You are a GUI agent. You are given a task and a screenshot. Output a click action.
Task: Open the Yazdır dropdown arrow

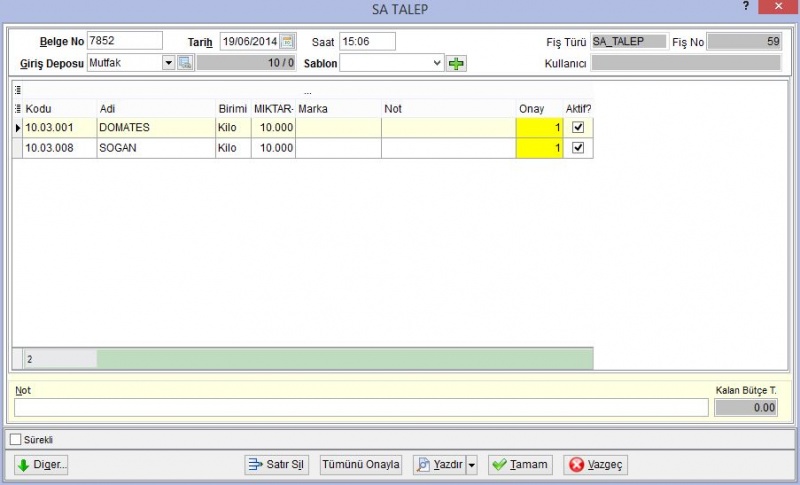point(472,465)
